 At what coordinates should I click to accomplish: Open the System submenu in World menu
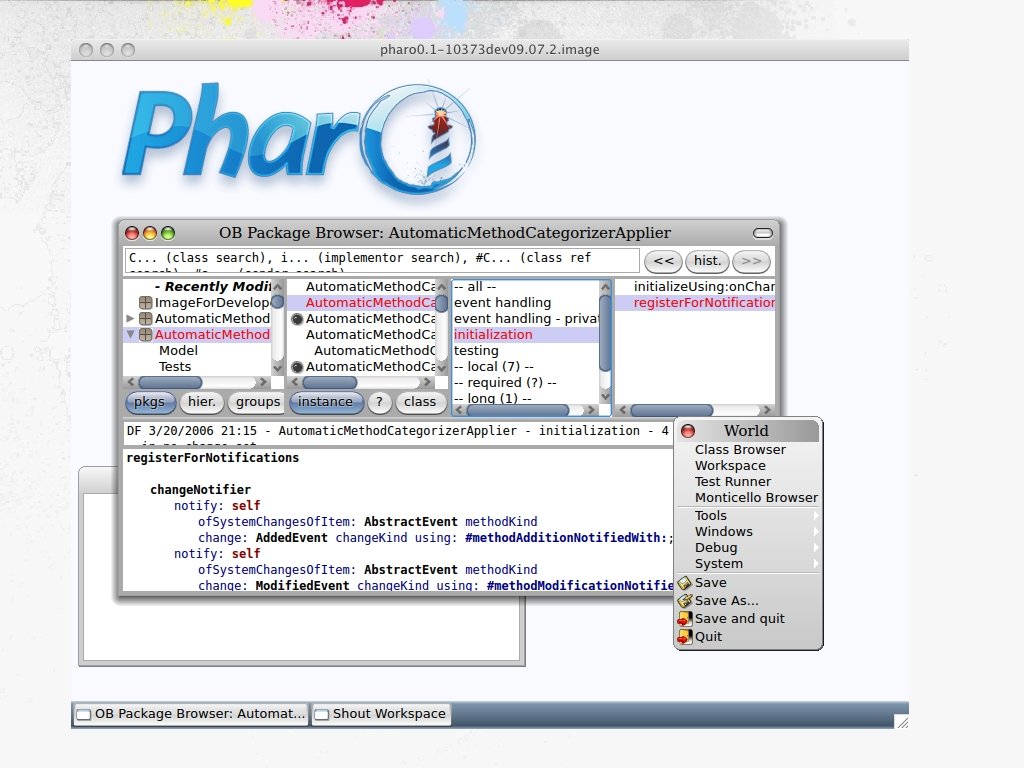(x=747, y=564)
